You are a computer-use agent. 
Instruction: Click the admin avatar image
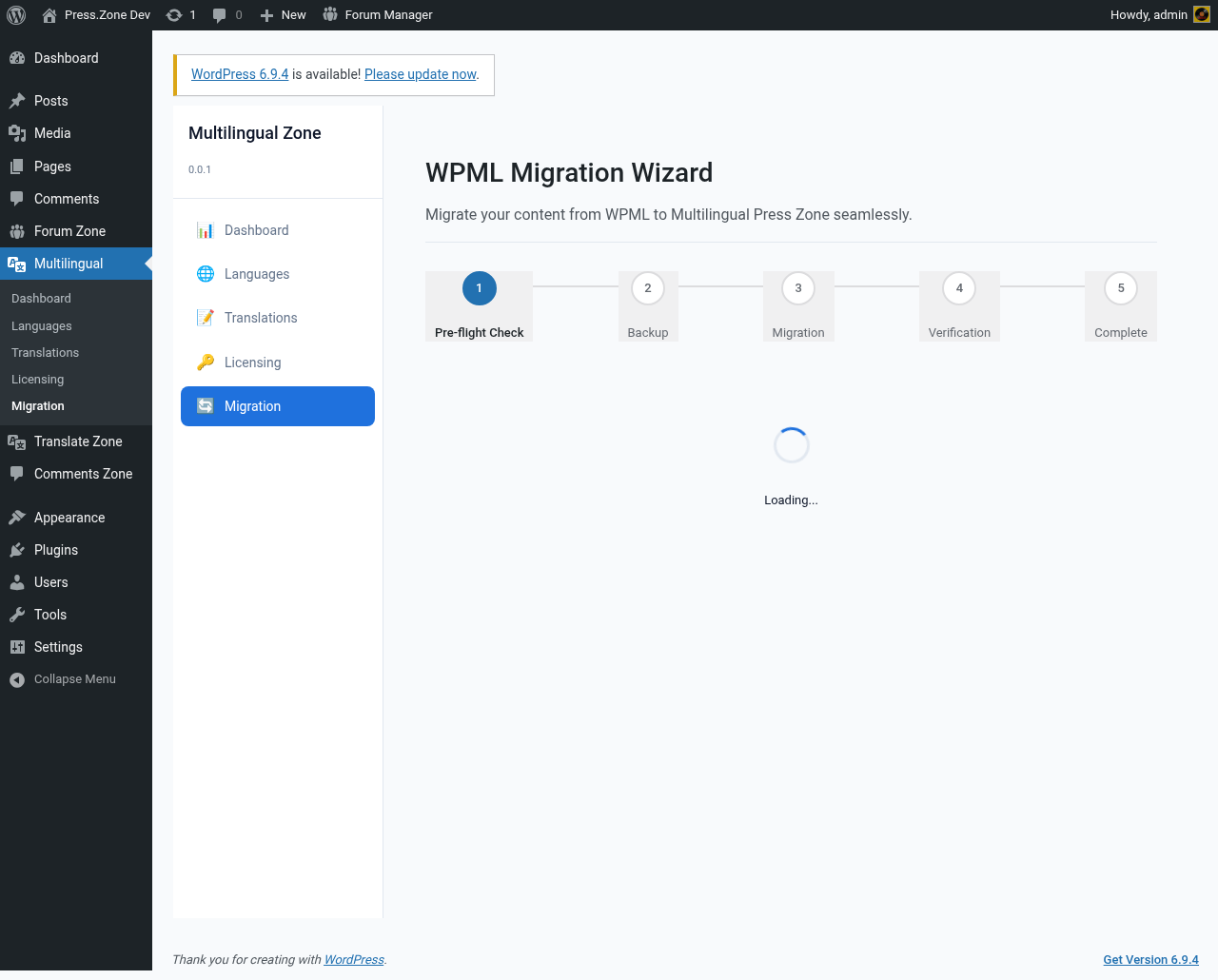(x=1202, y=14)
